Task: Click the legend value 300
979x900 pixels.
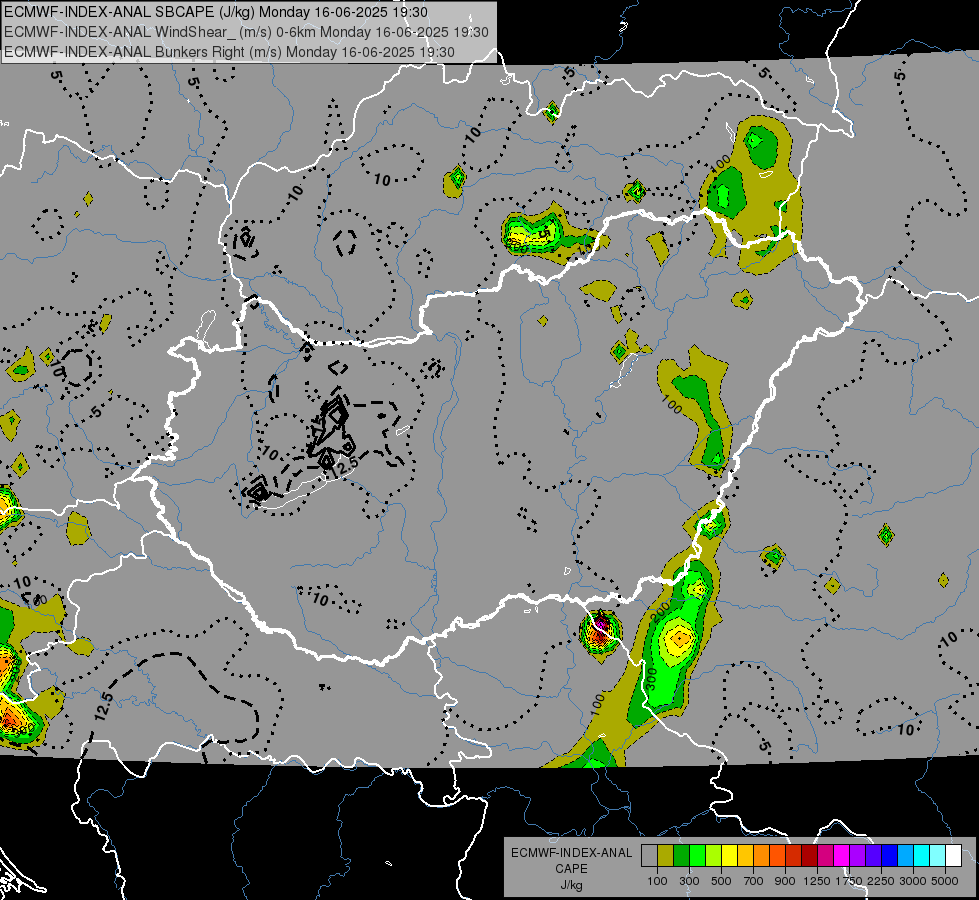Action: [x=689, y=881]
